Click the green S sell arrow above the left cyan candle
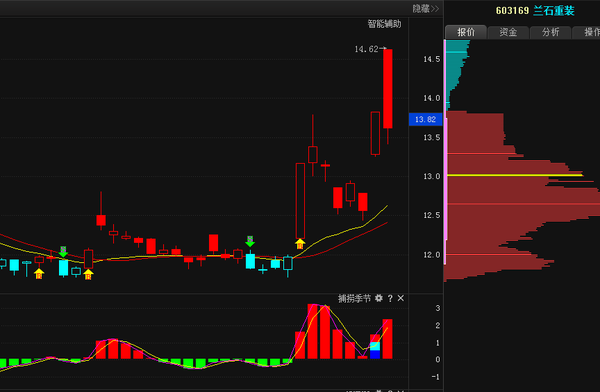Image resolution: width=600 pixels, height=392 pixels. (63, 252)
